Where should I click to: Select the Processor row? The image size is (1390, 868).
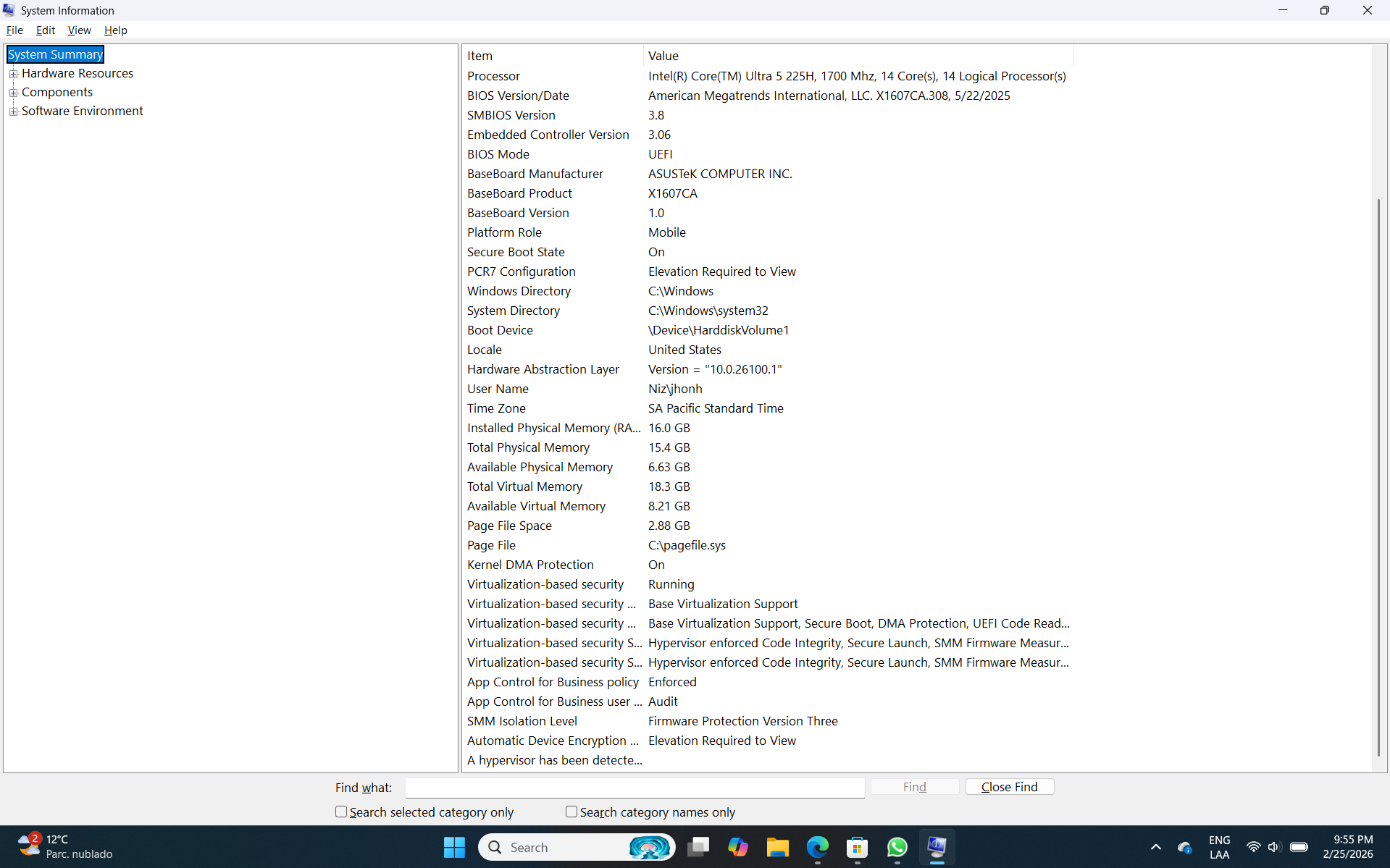point(768,76)
